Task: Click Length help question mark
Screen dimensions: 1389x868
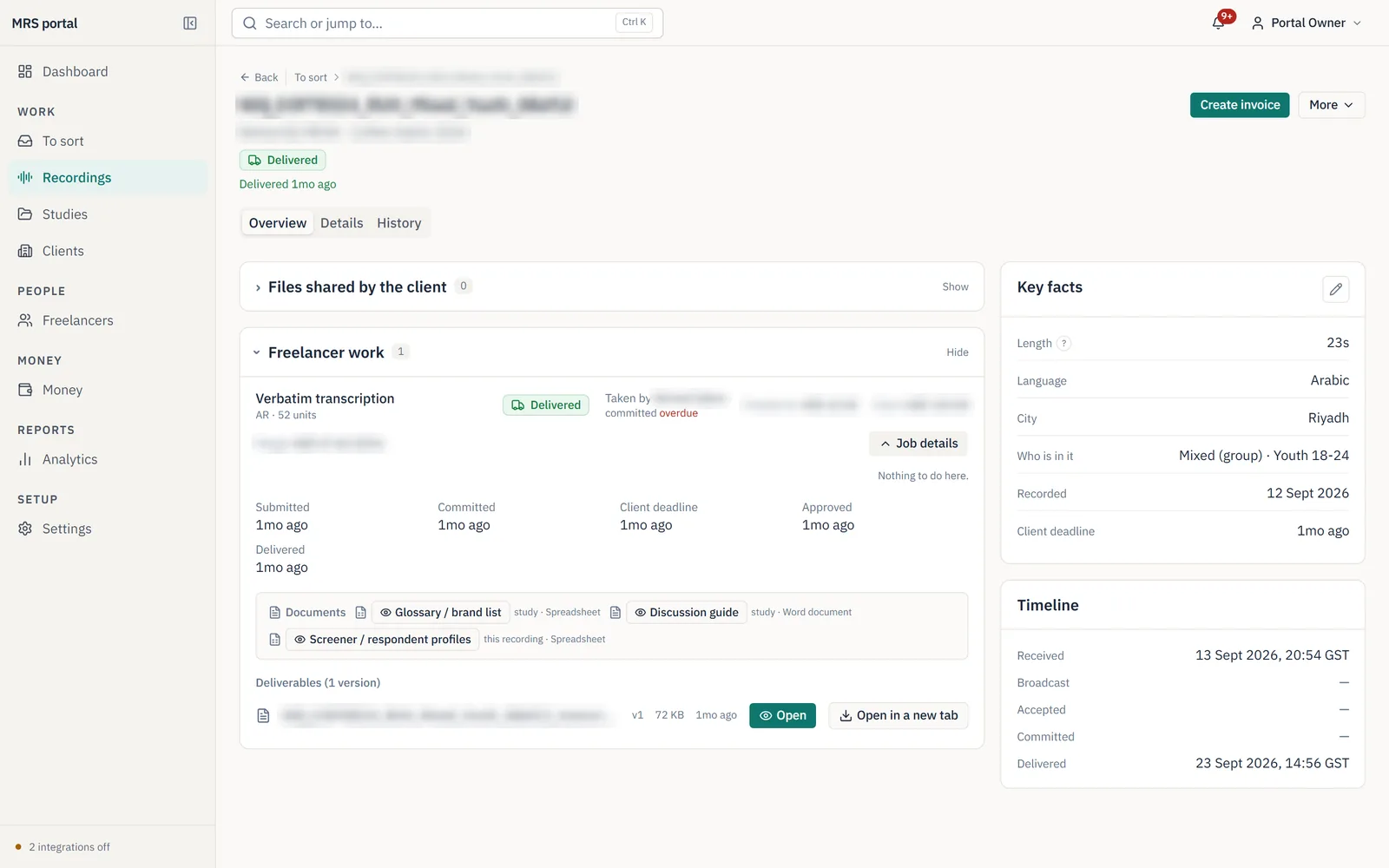Action: pos(1063,344)
